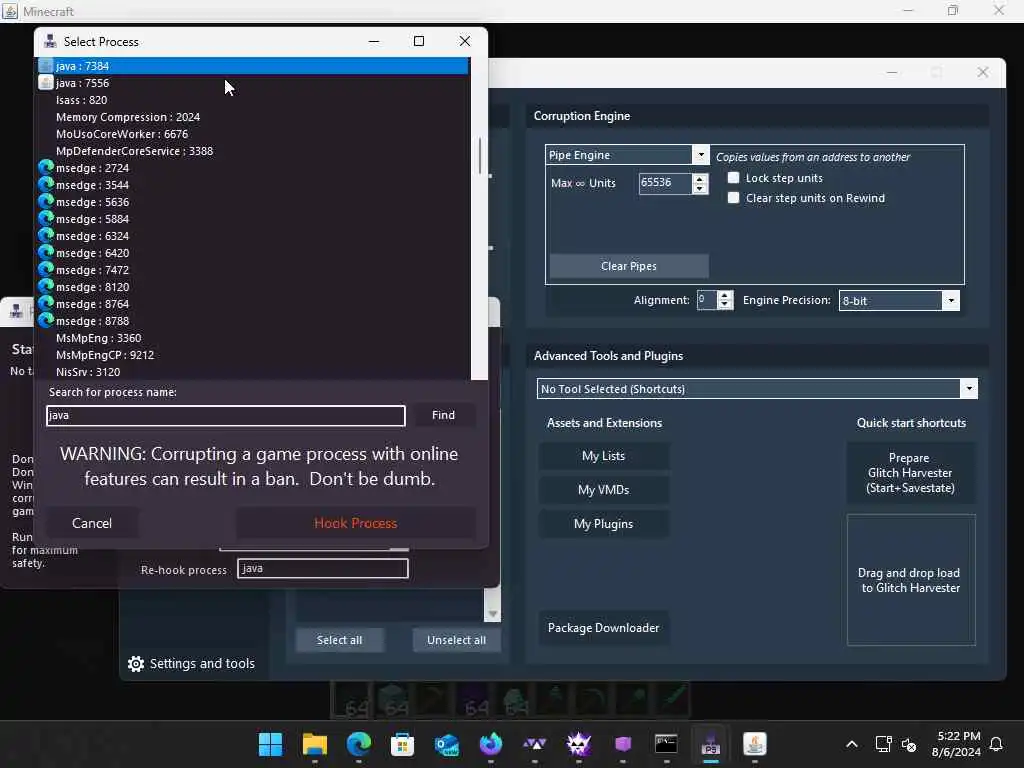Open Settings and tools gear
This screenshot has width=1024, height=768.
point(136,664)
